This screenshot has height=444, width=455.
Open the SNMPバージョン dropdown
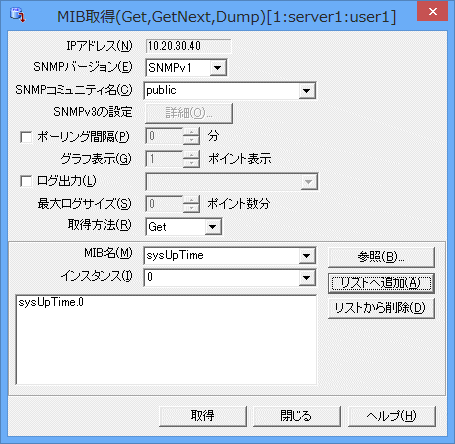tap(217, 68)
